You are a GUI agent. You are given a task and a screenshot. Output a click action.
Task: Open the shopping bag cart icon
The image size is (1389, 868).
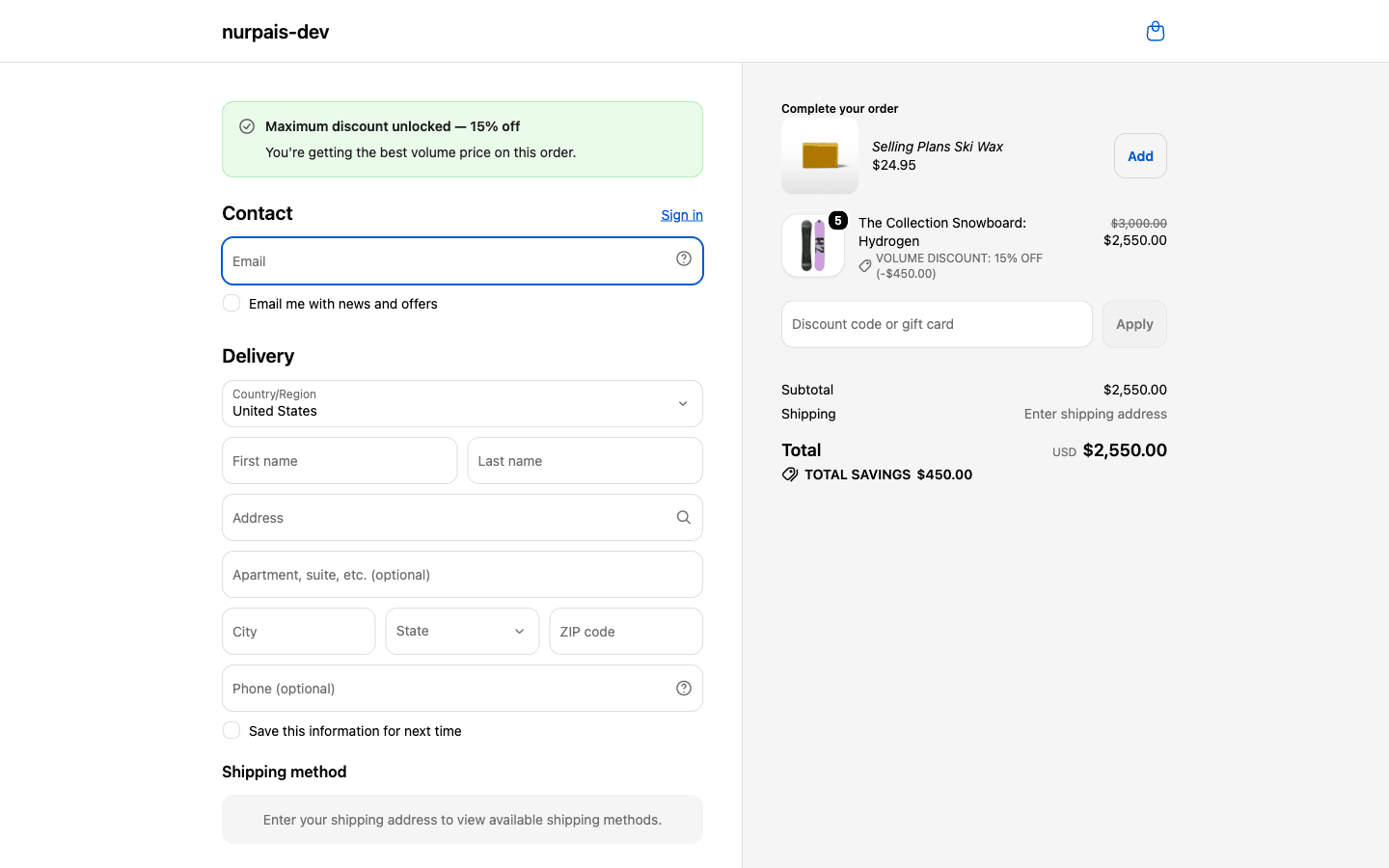tap(1155, 31)
